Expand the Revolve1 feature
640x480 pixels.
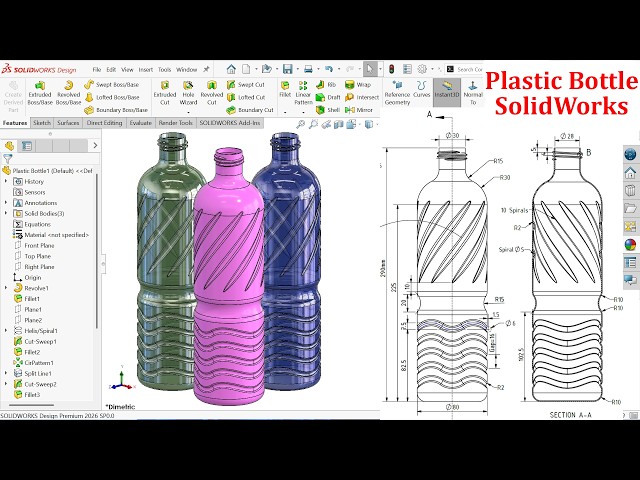tap(6, 288)
